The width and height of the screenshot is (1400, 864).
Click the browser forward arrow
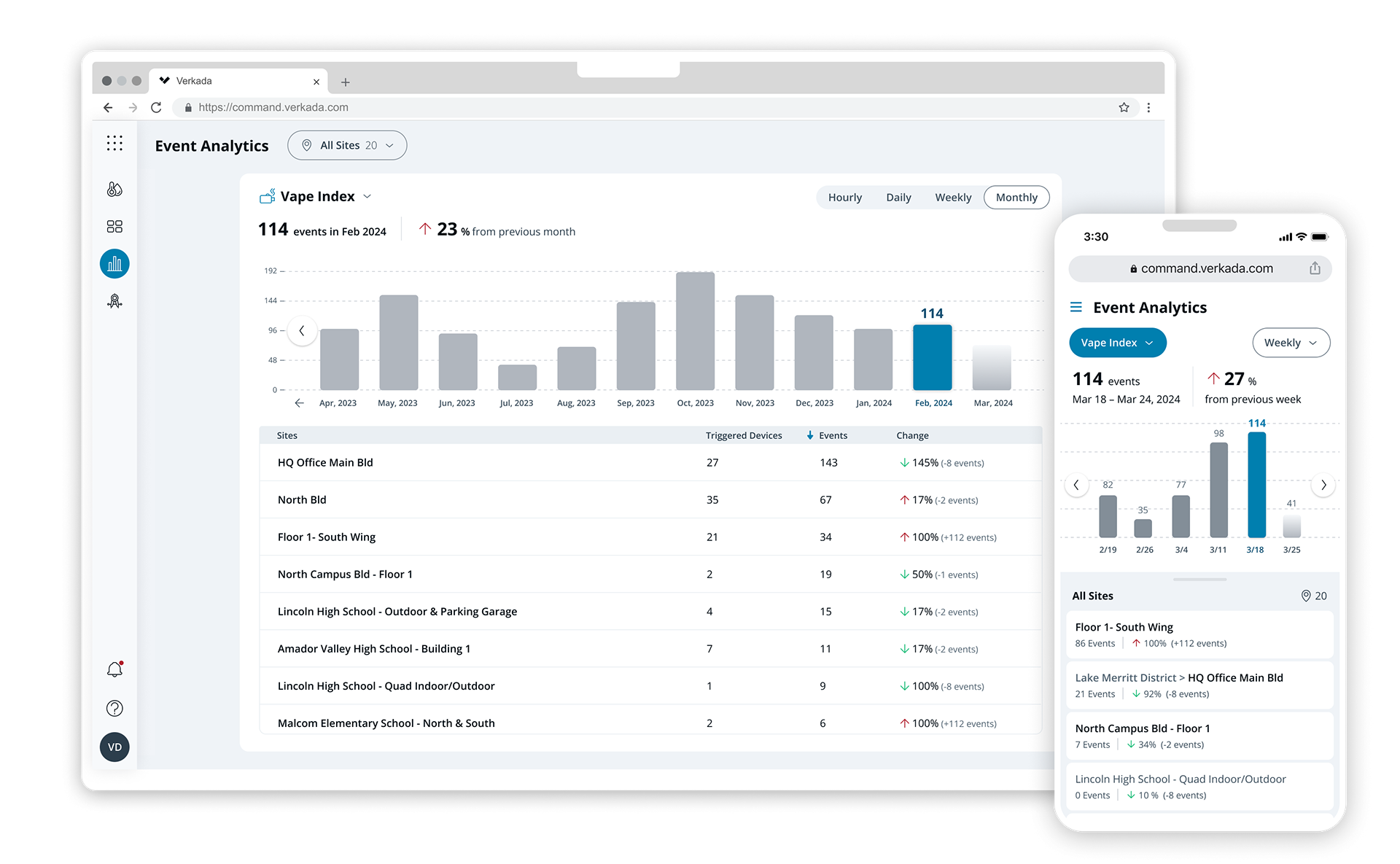(x=133, y=107)
